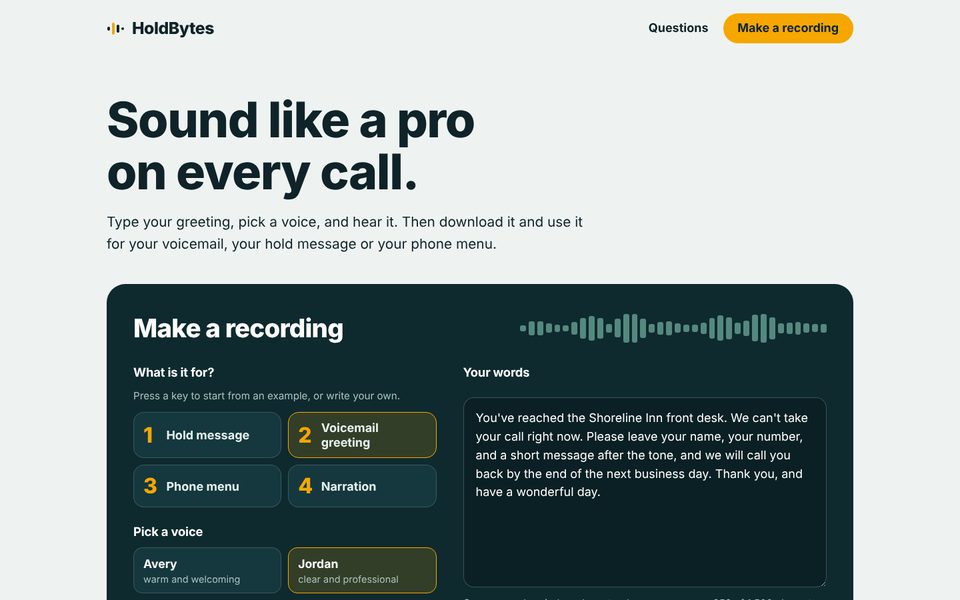Viewport: 960px width, 600px height.
Task: Click the HoldBytes soundwave logo icon
Action: click(115, 28)
